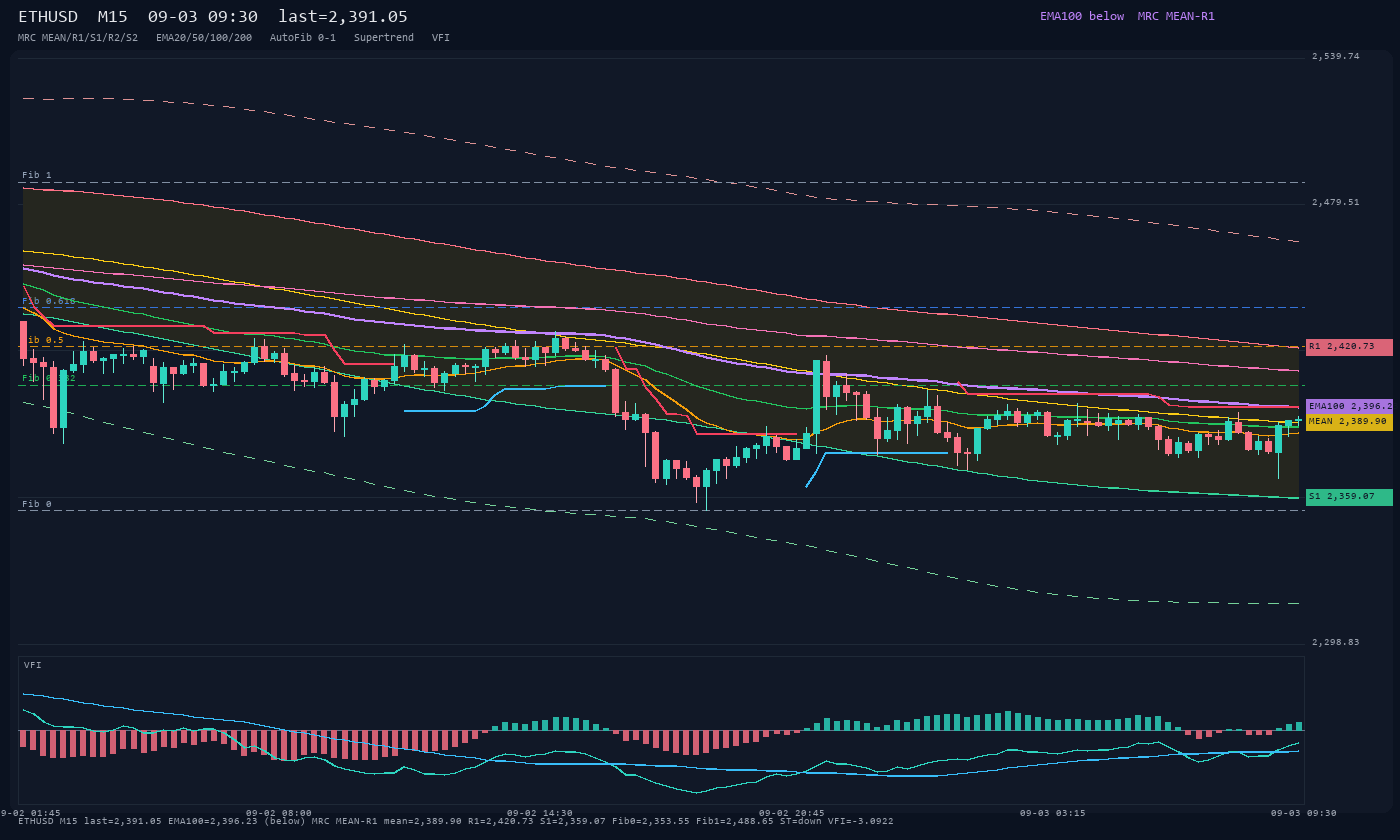Click the ETHUSD symbol title
Viewport: 1400px width, 840px height.
tap(48, 17)
